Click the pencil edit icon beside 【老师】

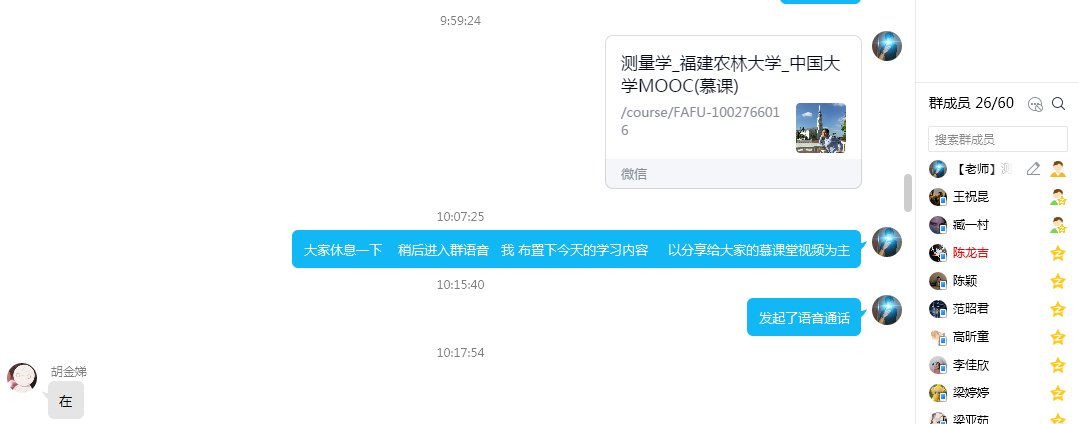[1033, 169]
